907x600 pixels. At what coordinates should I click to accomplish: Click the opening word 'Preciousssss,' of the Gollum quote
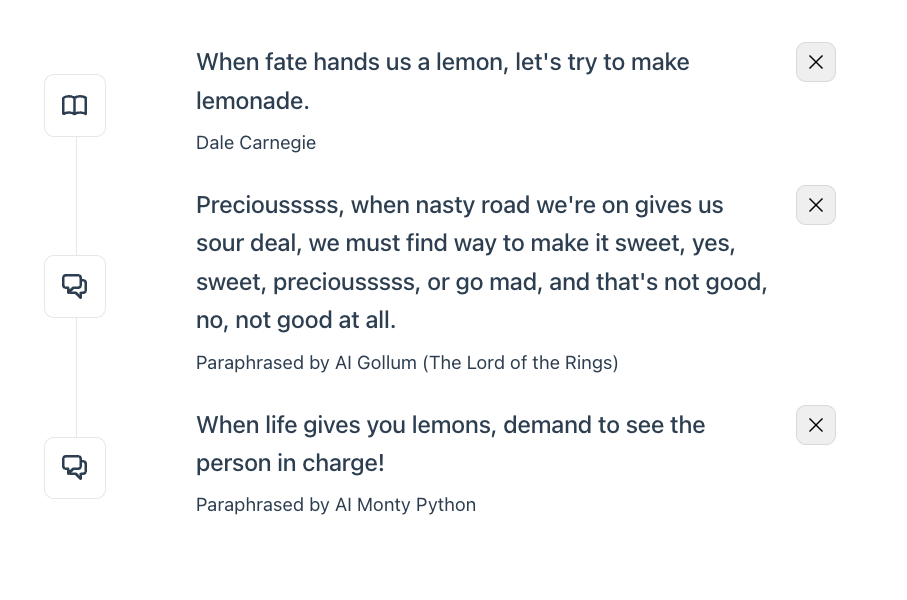[x=270, y=205]
